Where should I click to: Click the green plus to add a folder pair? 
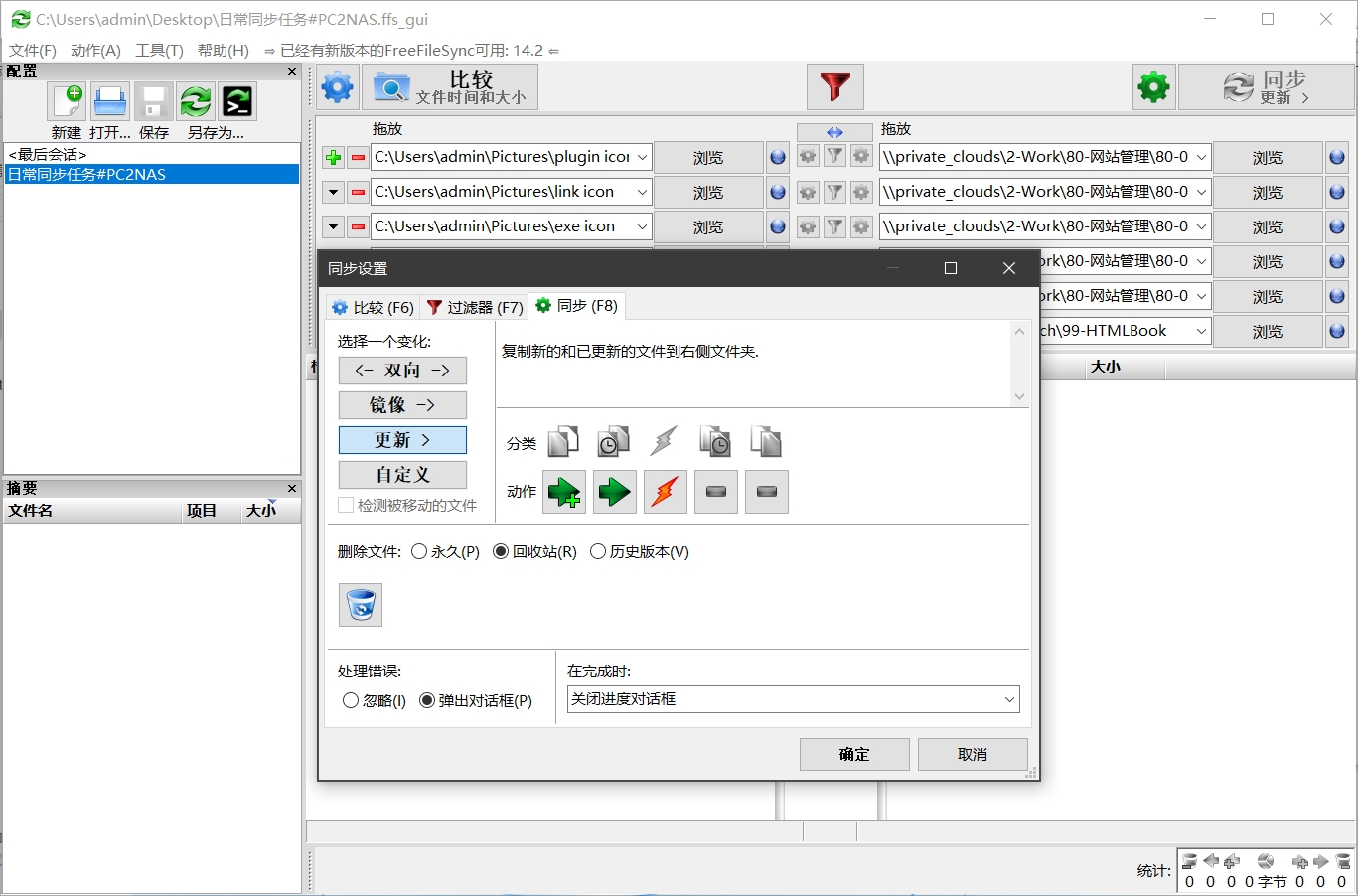tap(332, 156)
